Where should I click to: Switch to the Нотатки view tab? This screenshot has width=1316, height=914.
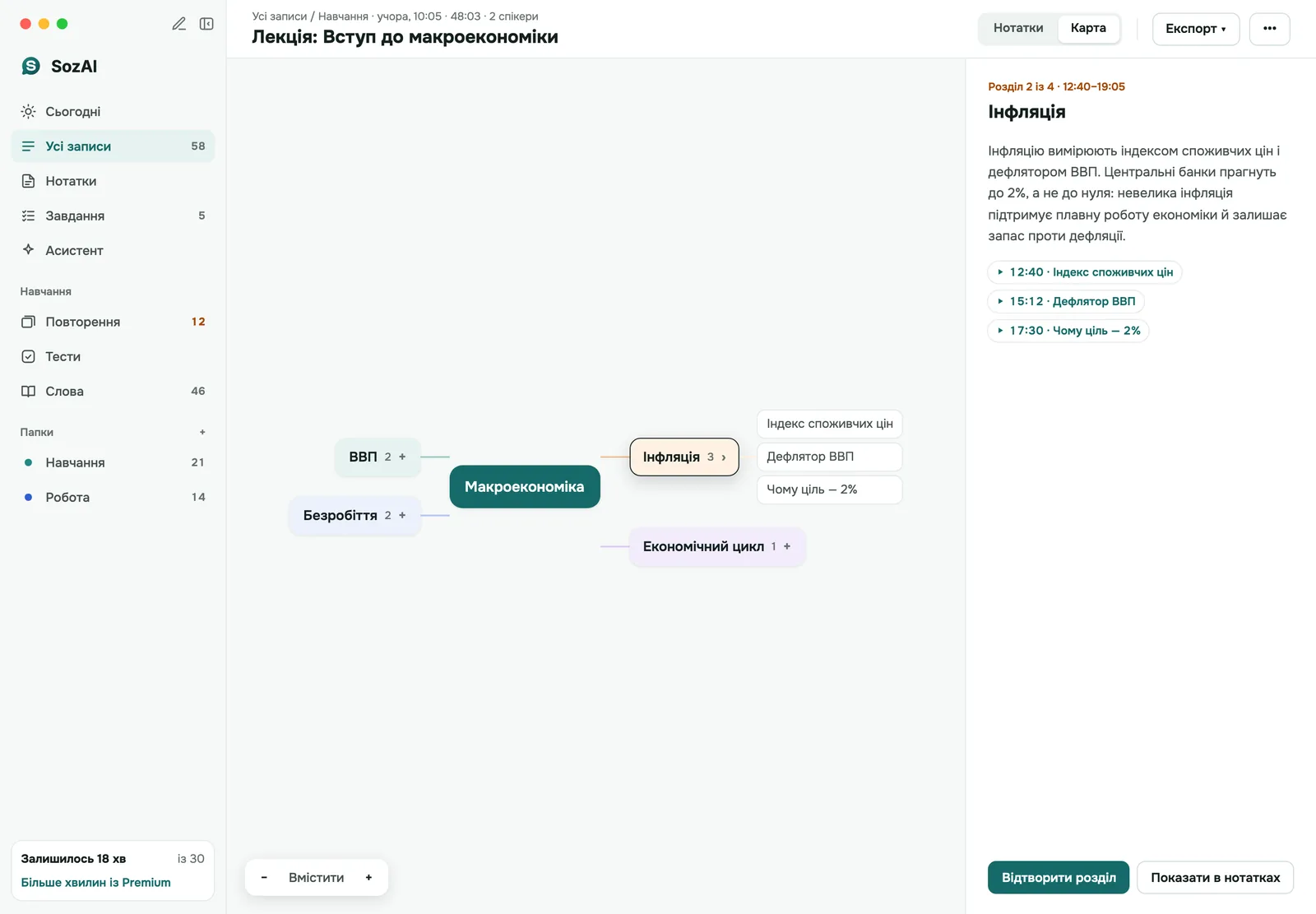tap(1018, 28)
